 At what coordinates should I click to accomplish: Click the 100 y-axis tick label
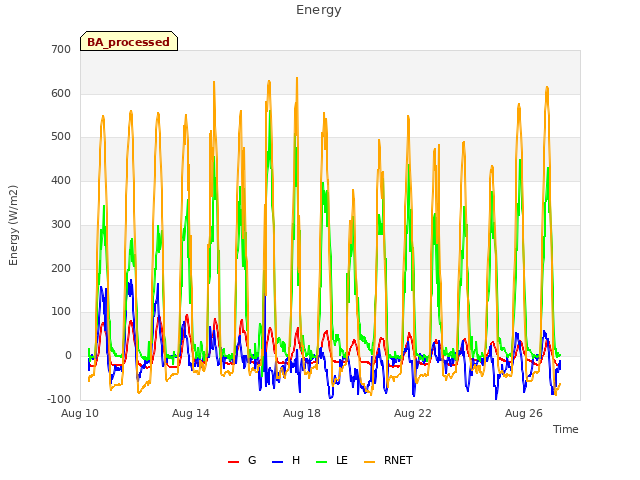61,312
